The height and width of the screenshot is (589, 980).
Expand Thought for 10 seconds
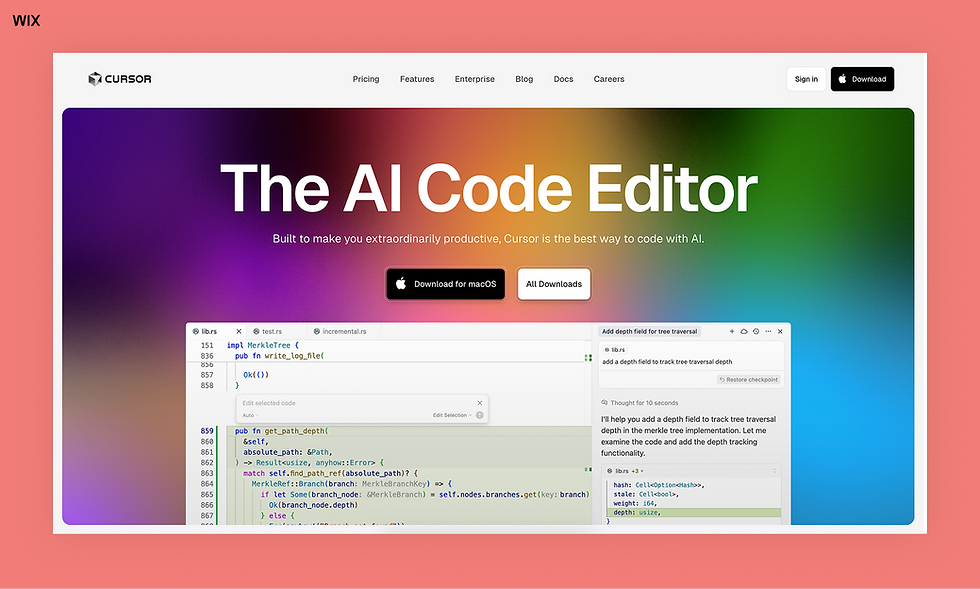[x=639, y=403]
